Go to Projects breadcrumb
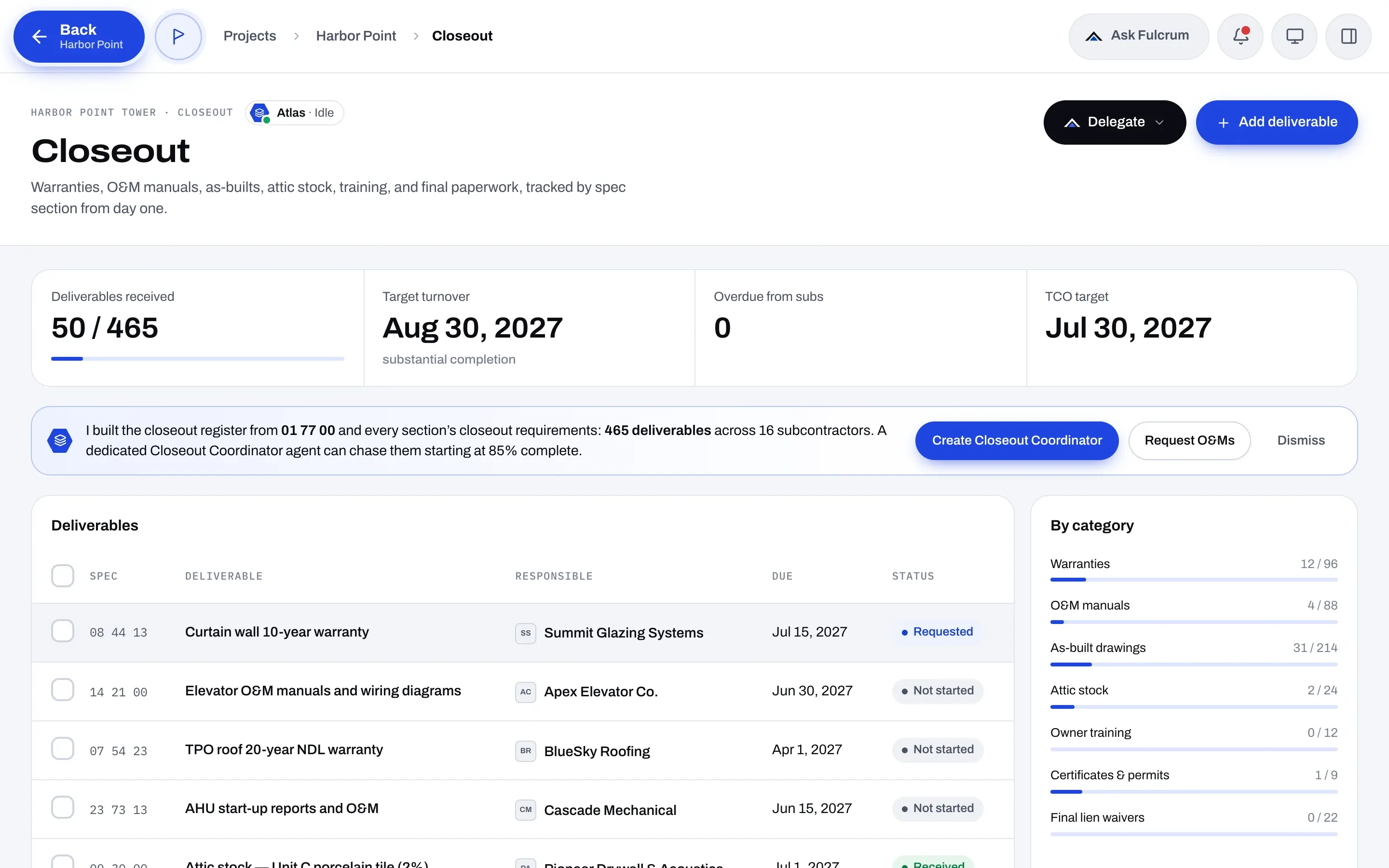The image size is (1389, 868). tap(250, 36)
